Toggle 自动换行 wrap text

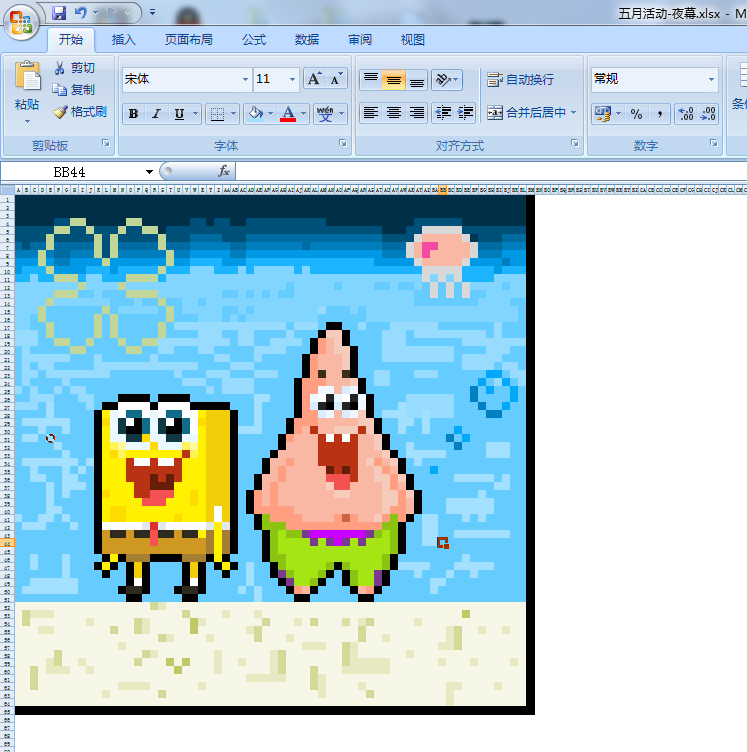521,80
